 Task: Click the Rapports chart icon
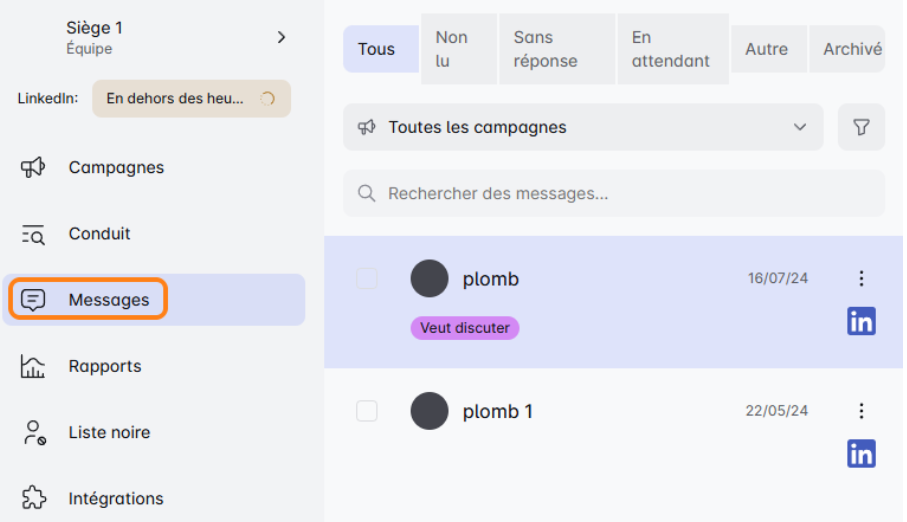click(33, 366)
